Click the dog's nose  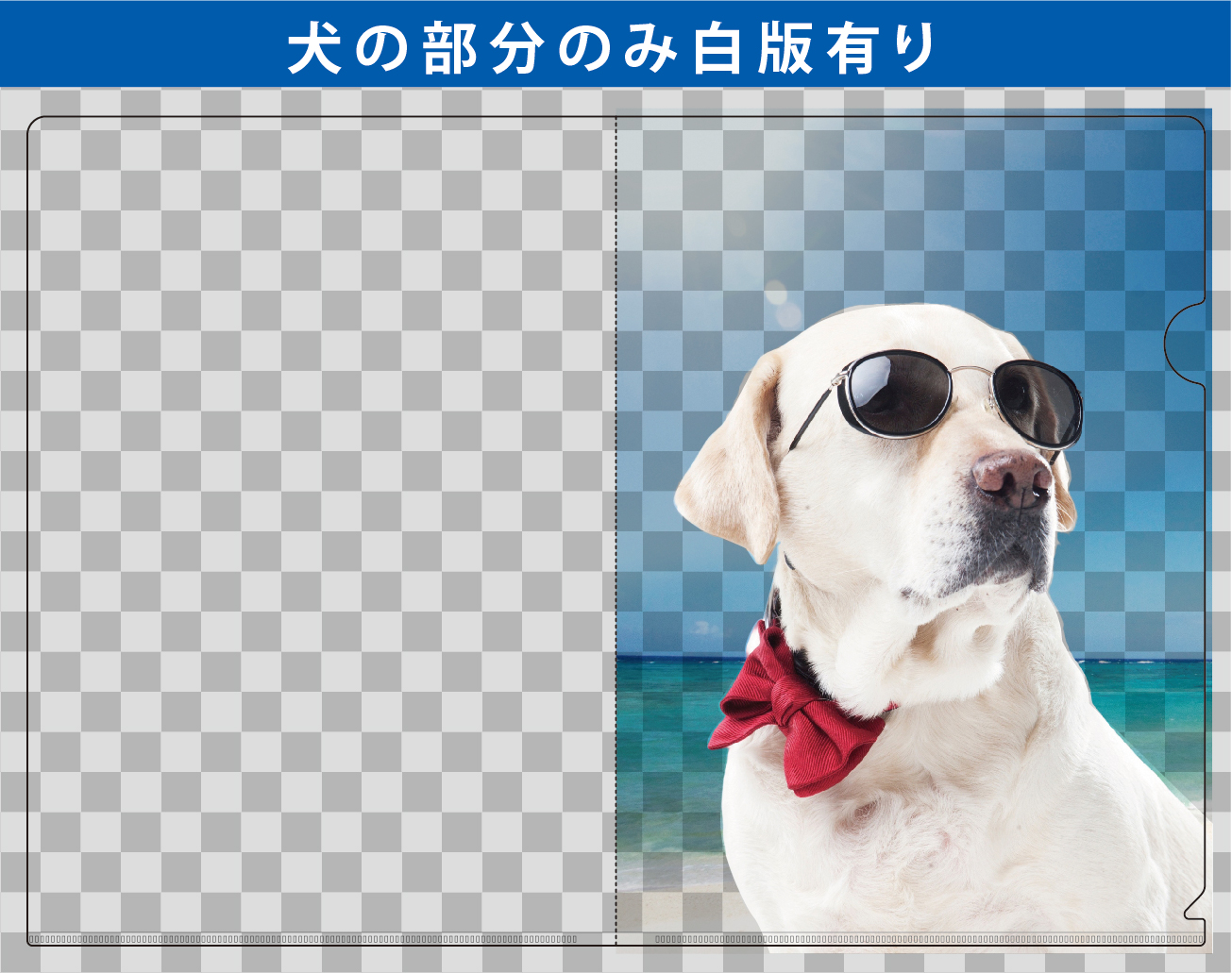click(x=1013, y=478)
